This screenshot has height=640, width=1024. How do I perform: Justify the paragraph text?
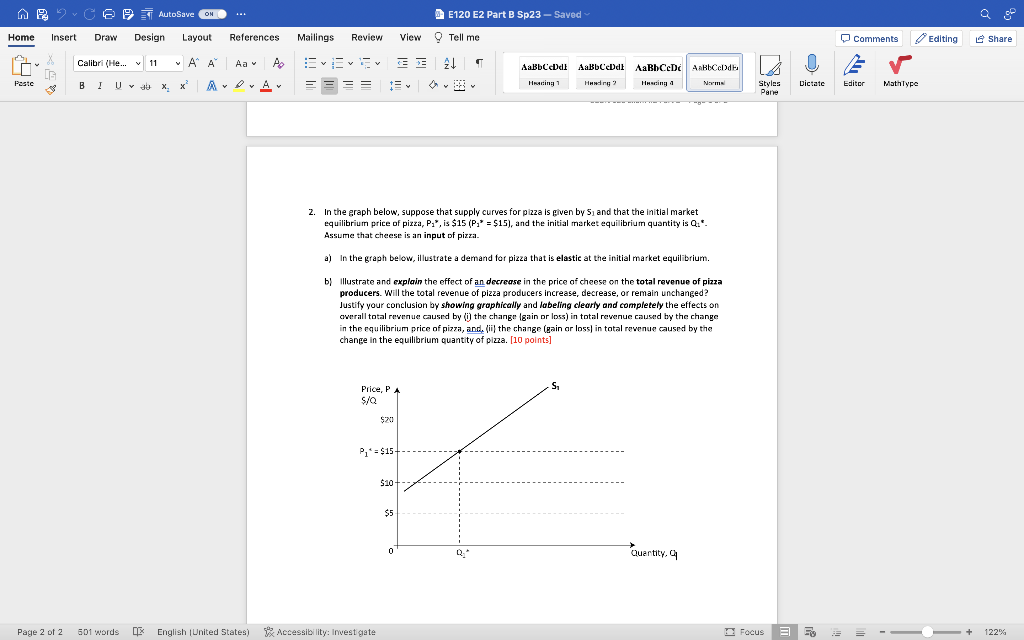(x=366, y=86)
